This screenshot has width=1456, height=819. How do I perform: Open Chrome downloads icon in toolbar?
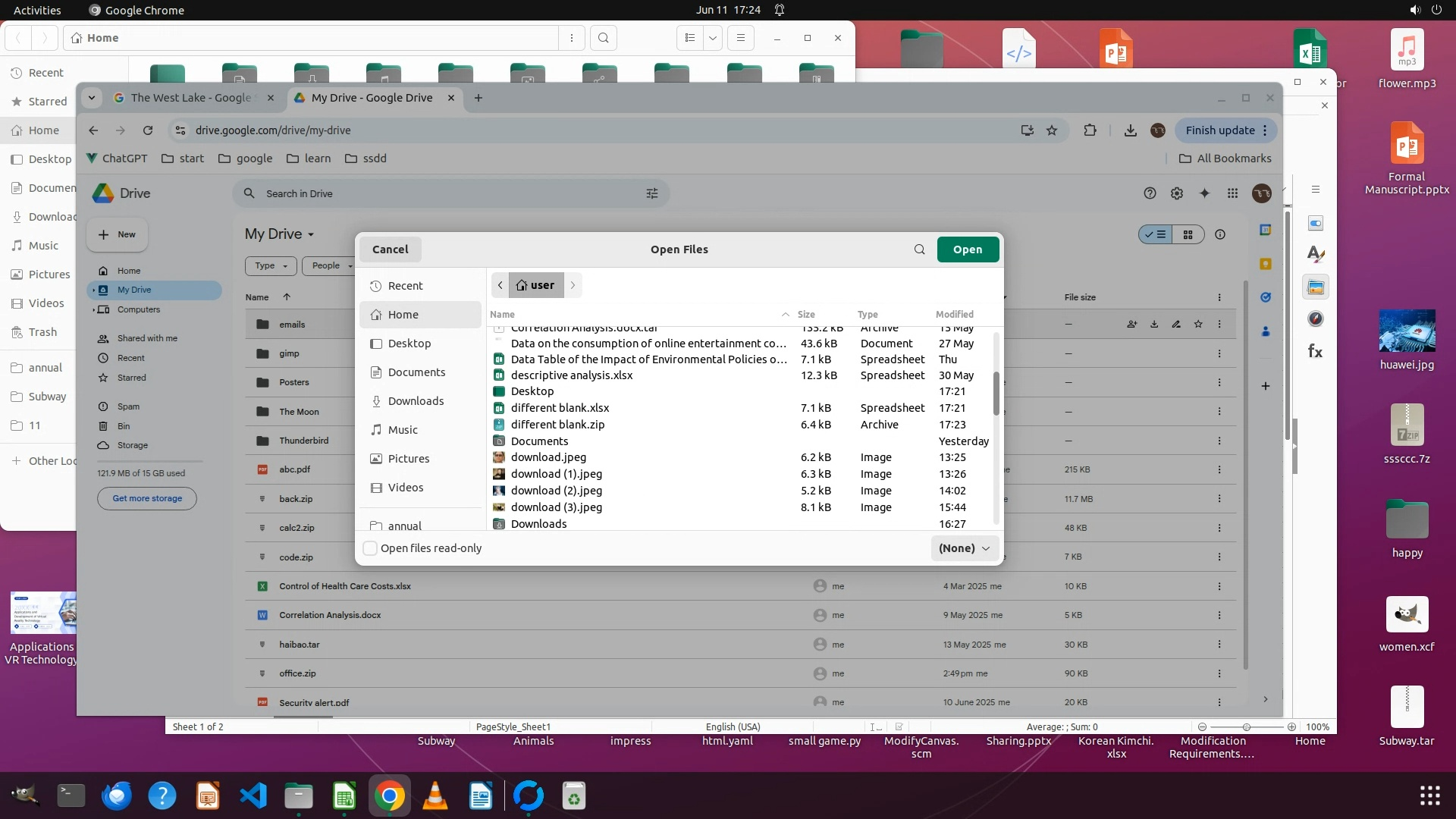pos(1130,130)
